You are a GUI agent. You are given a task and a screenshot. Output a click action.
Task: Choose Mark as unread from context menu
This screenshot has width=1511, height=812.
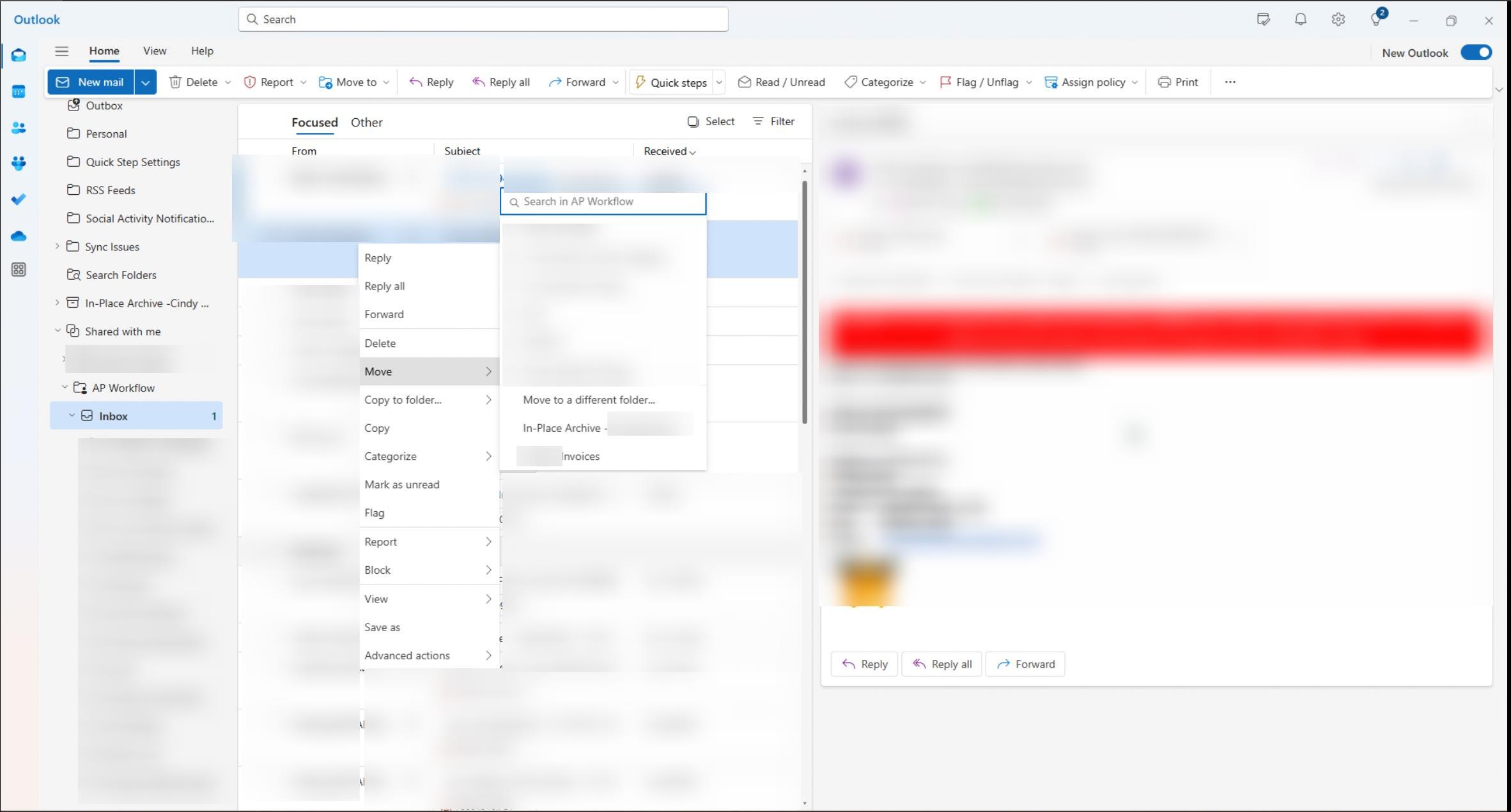coord(401,484)
